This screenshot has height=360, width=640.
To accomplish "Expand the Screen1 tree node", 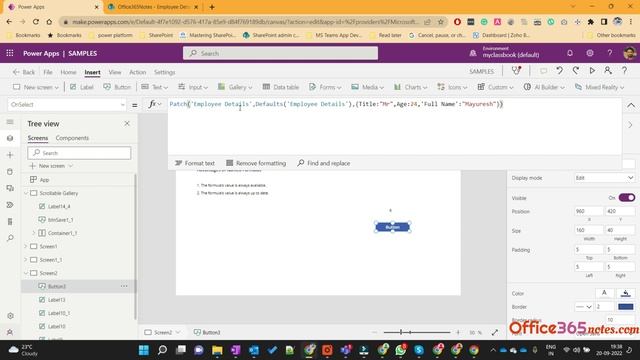I will [26, 246].
